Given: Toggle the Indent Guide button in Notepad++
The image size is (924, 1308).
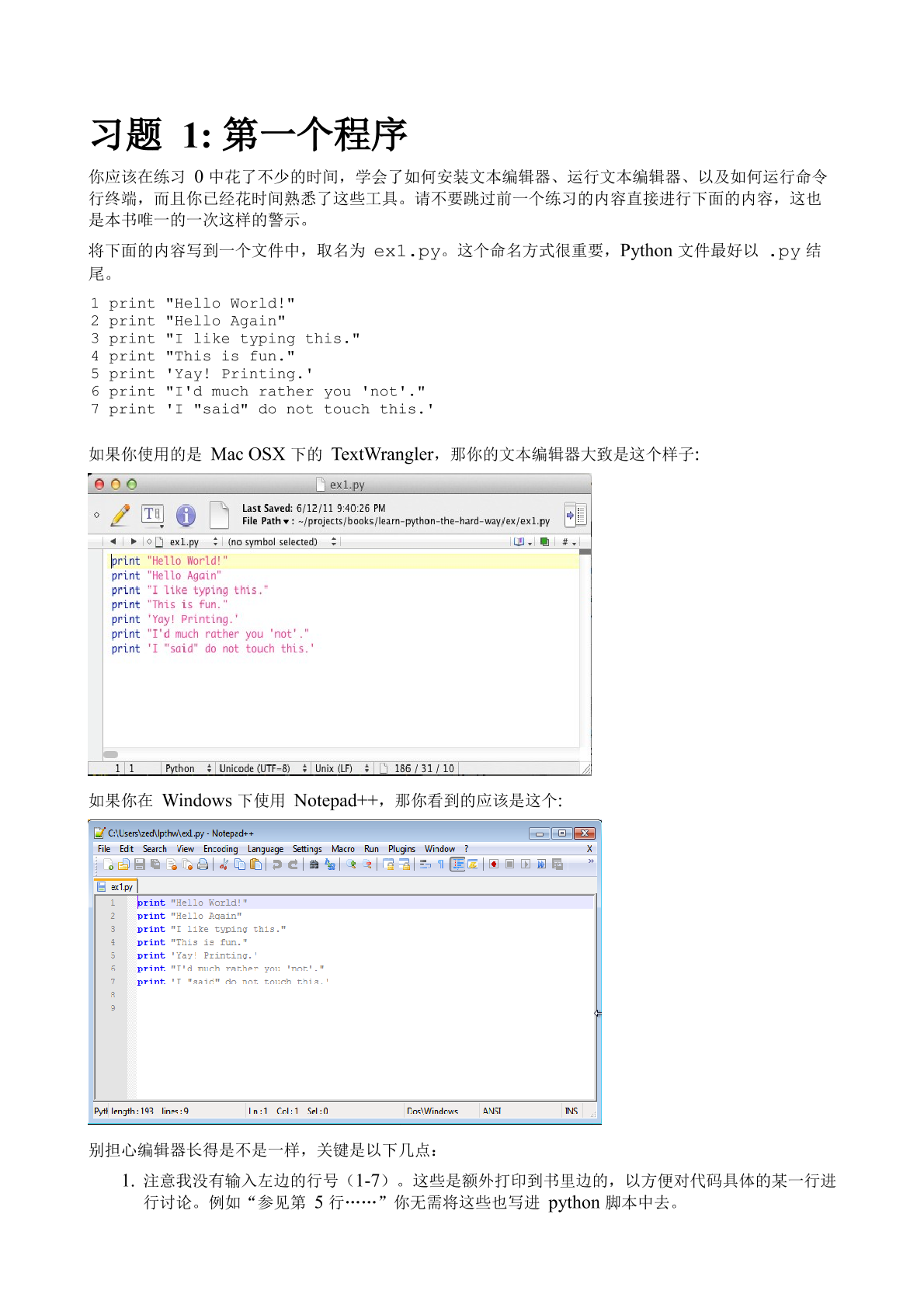Looking at the screenshot, I should [x=457, y=864].
